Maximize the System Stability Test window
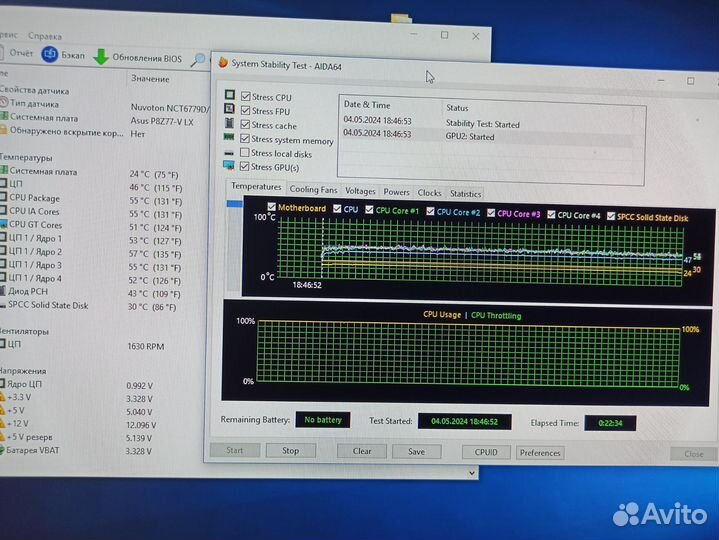 tap(690, 81)
